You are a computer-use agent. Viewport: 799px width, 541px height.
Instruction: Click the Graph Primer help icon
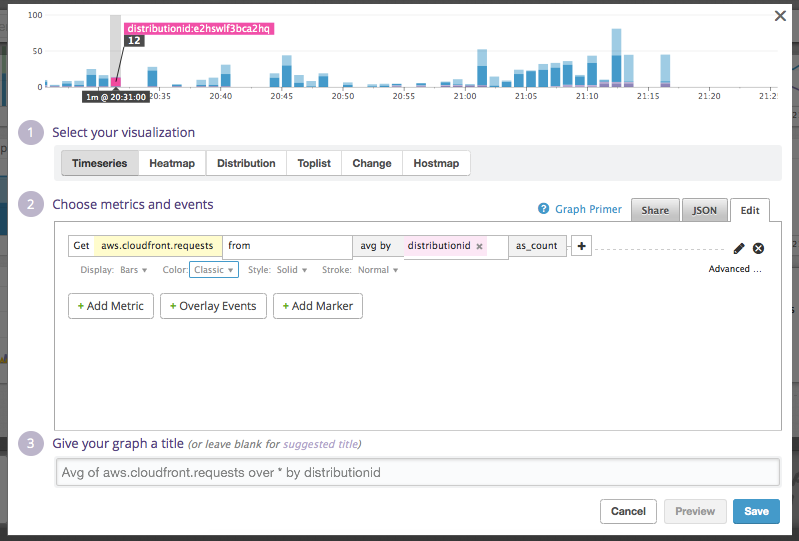[544, 209]
